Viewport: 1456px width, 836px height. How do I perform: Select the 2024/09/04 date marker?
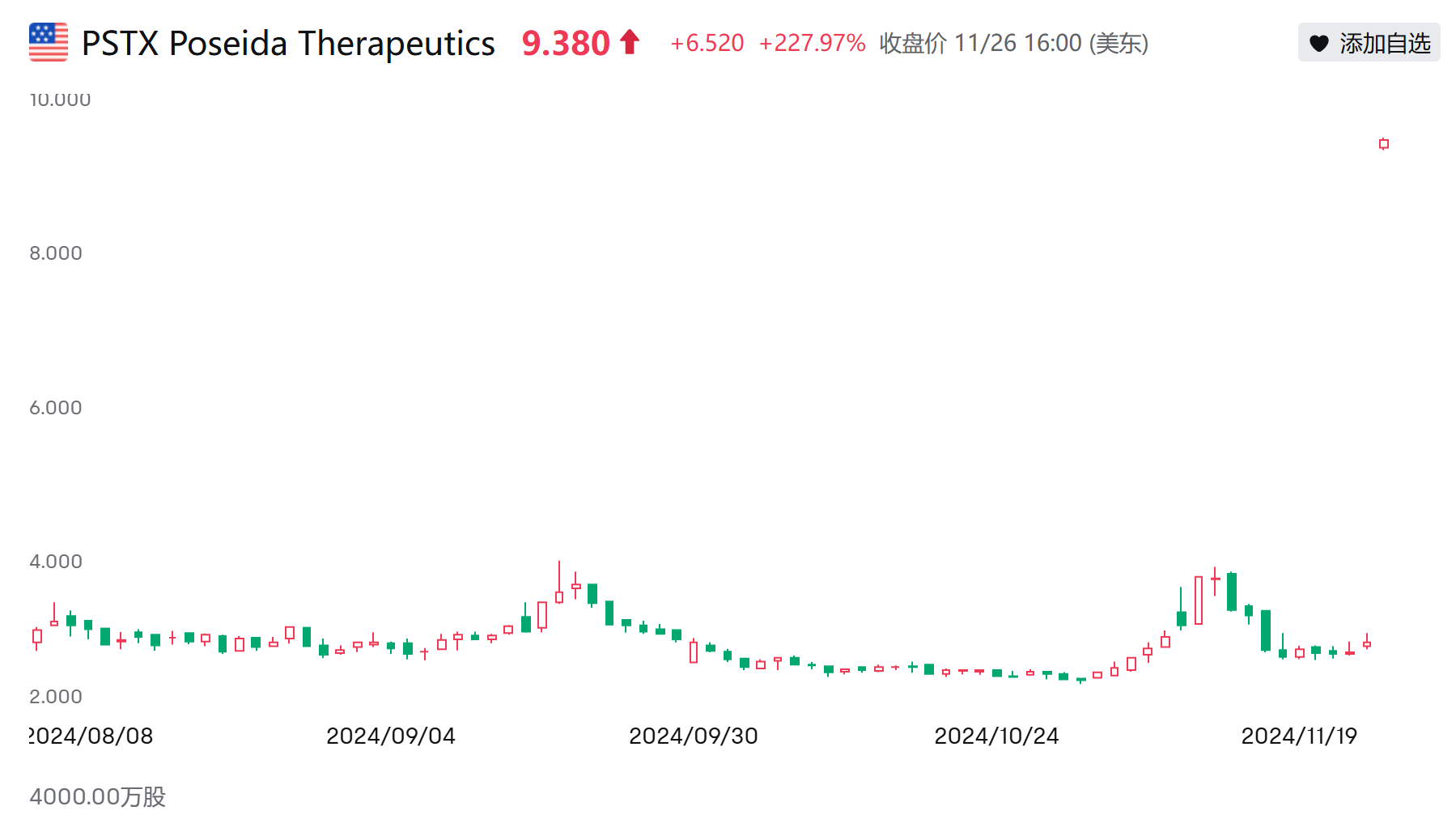[391, 736]
